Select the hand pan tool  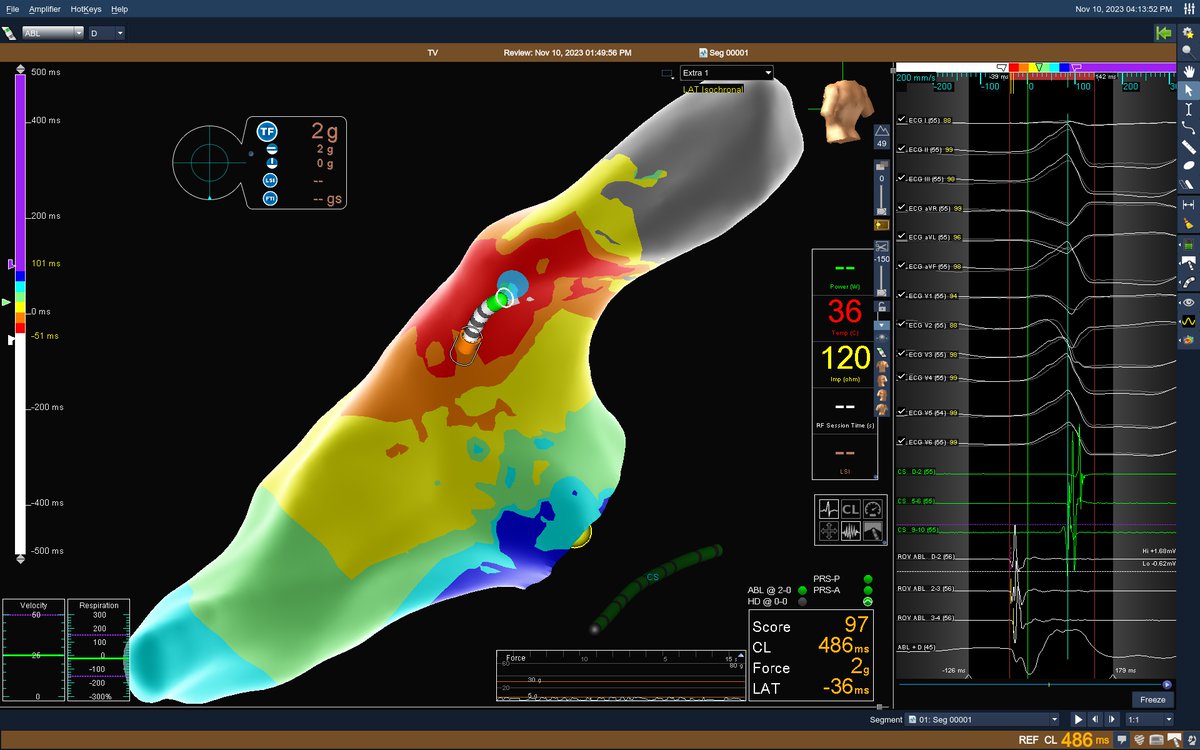(1188, 72)
